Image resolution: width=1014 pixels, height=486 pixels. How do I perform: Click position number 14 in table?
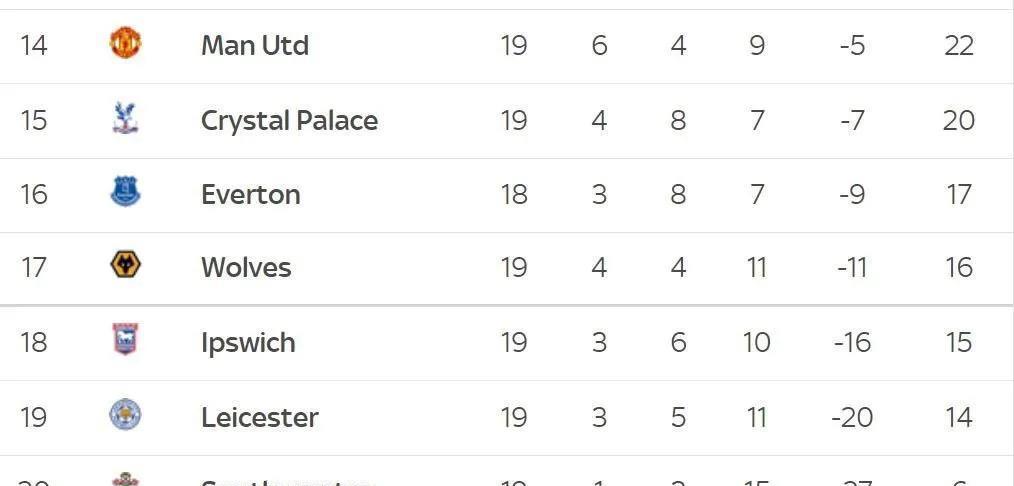(x=33, y=46)
